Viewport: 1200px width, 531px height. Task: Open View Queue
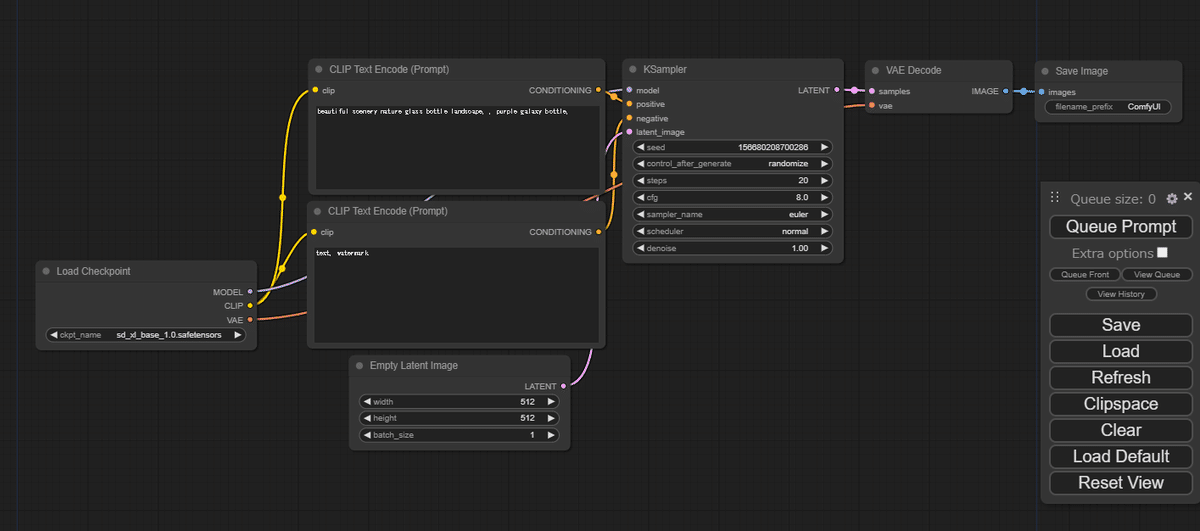(1157, 274)
